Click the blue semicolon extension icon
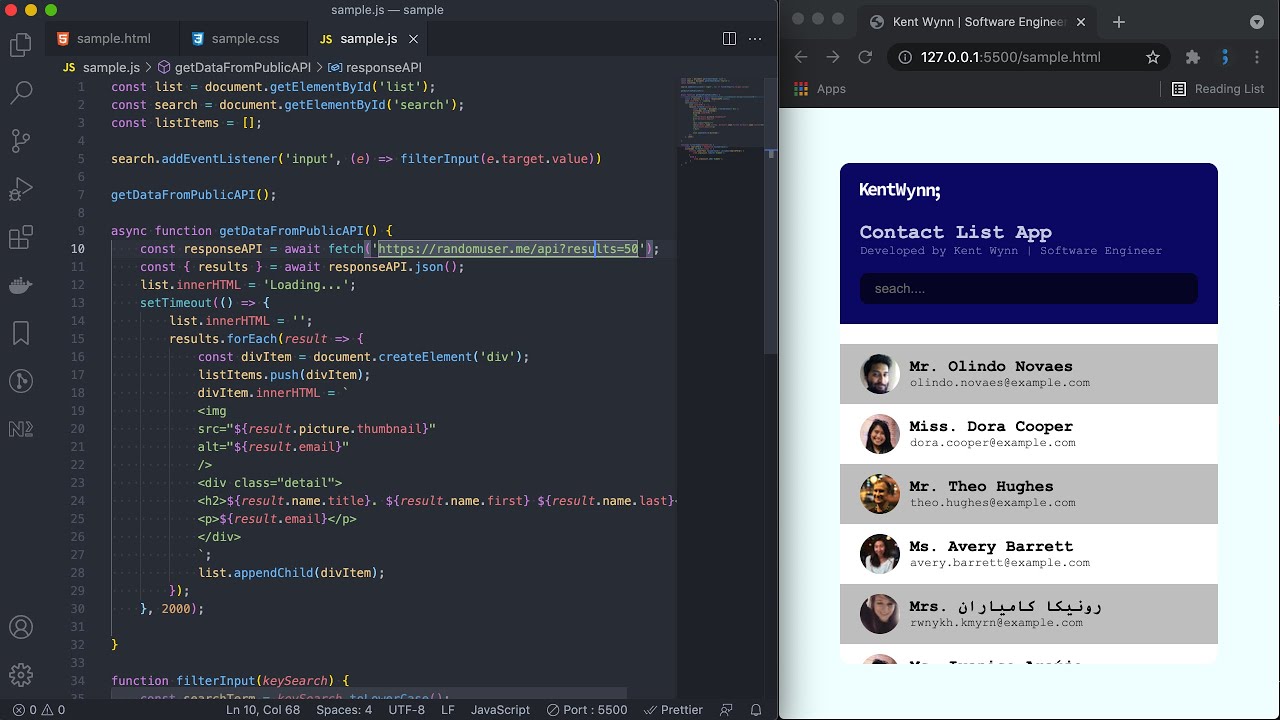 [x=1225, y=57]
